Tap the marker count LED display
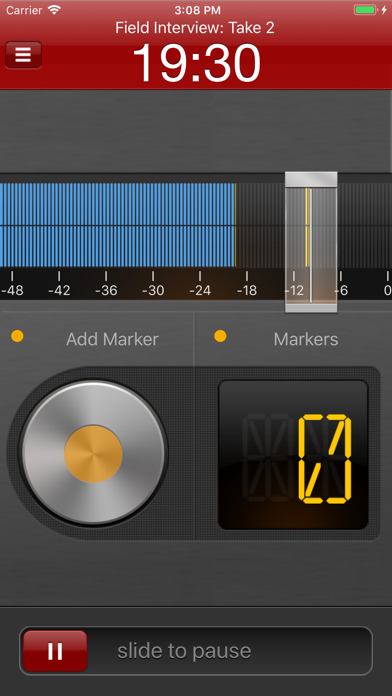The width and height of the screenshot is (392, 696). coord(293,455)
